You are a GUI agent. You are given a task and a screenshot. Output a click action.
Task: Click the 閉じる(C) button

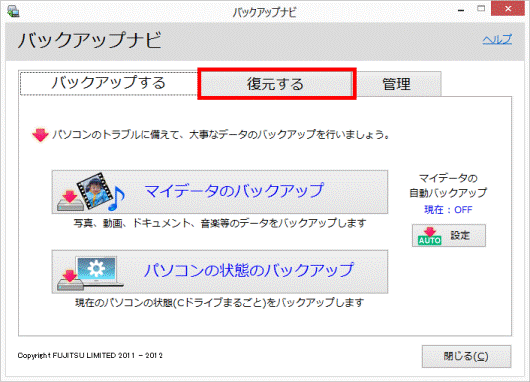pyautogui.click(x=466, y=356)
